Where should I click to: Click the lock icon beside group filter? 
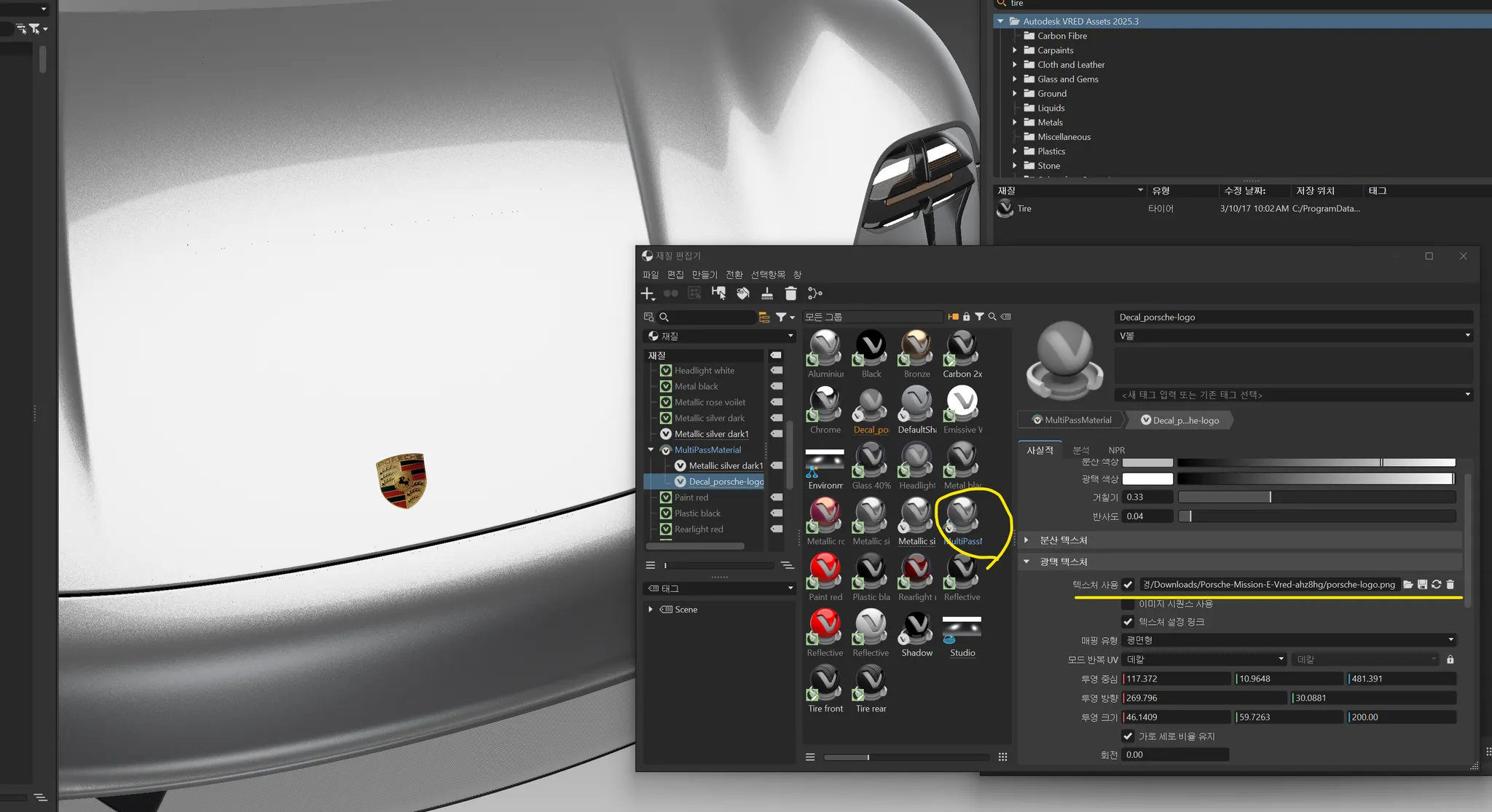(x=966, y=317)
